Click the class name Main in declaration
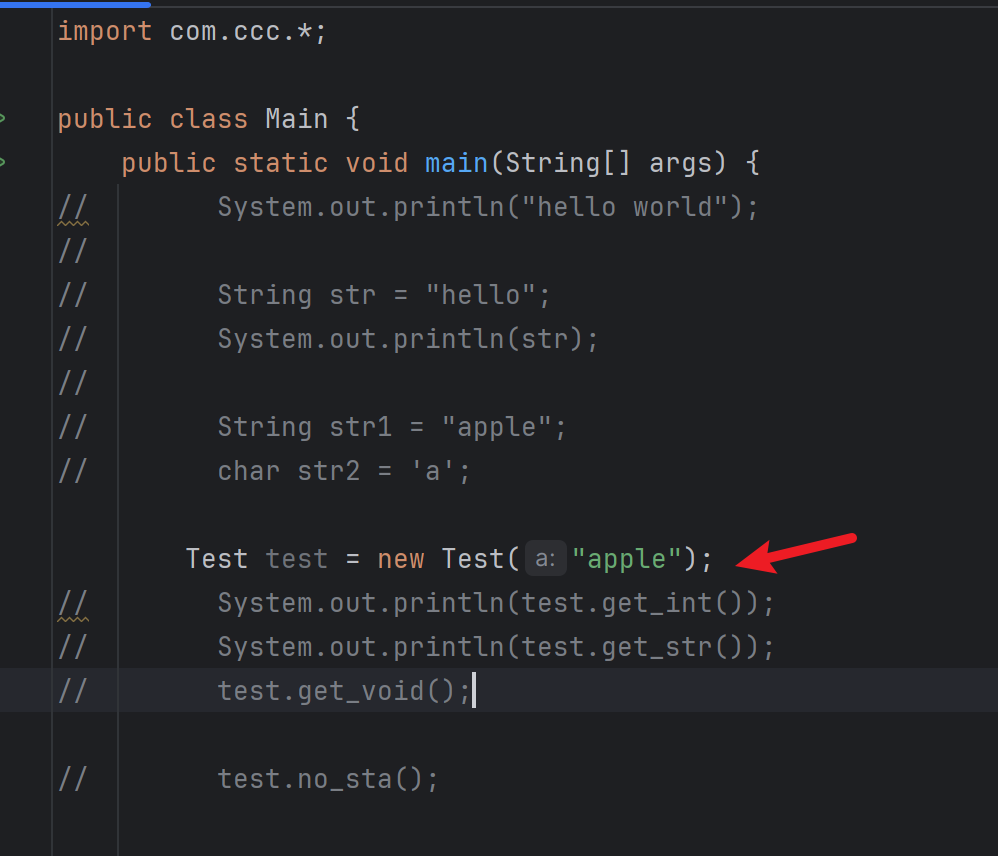 point(296,119)
